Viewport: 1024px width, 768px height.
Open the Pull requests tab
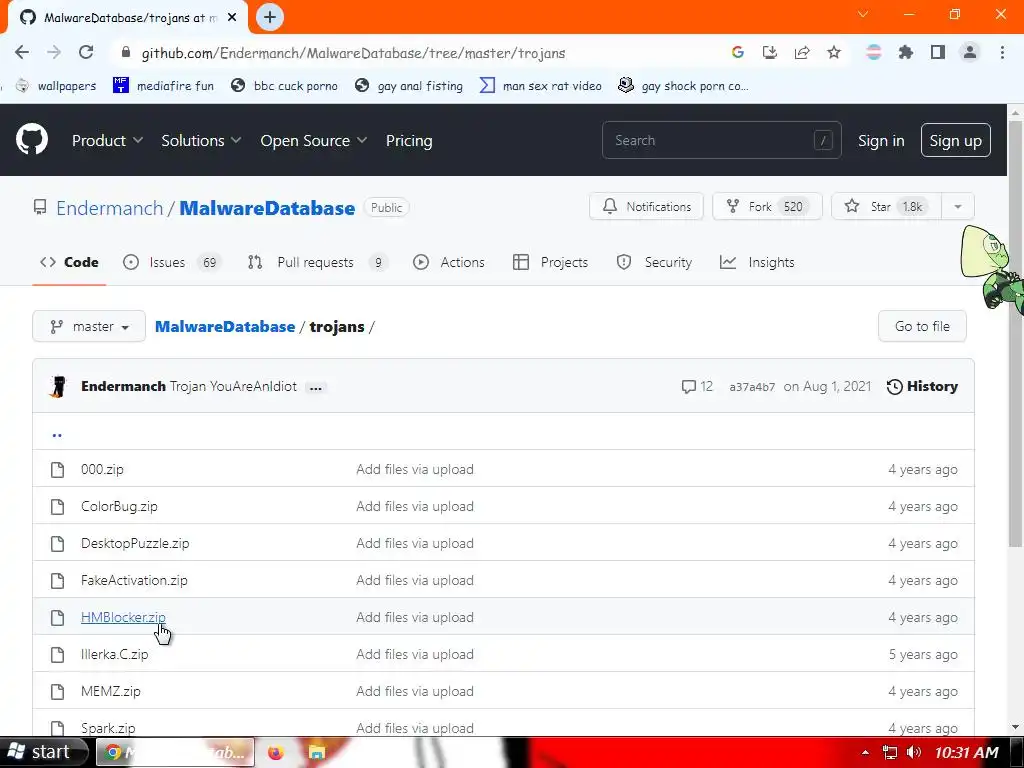[x=317, y=263]
